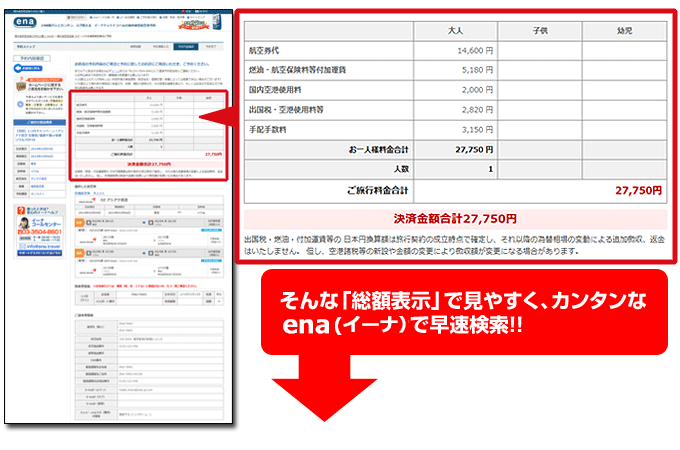Click the 14,600 円 fare amount

[x=475, y=51]
